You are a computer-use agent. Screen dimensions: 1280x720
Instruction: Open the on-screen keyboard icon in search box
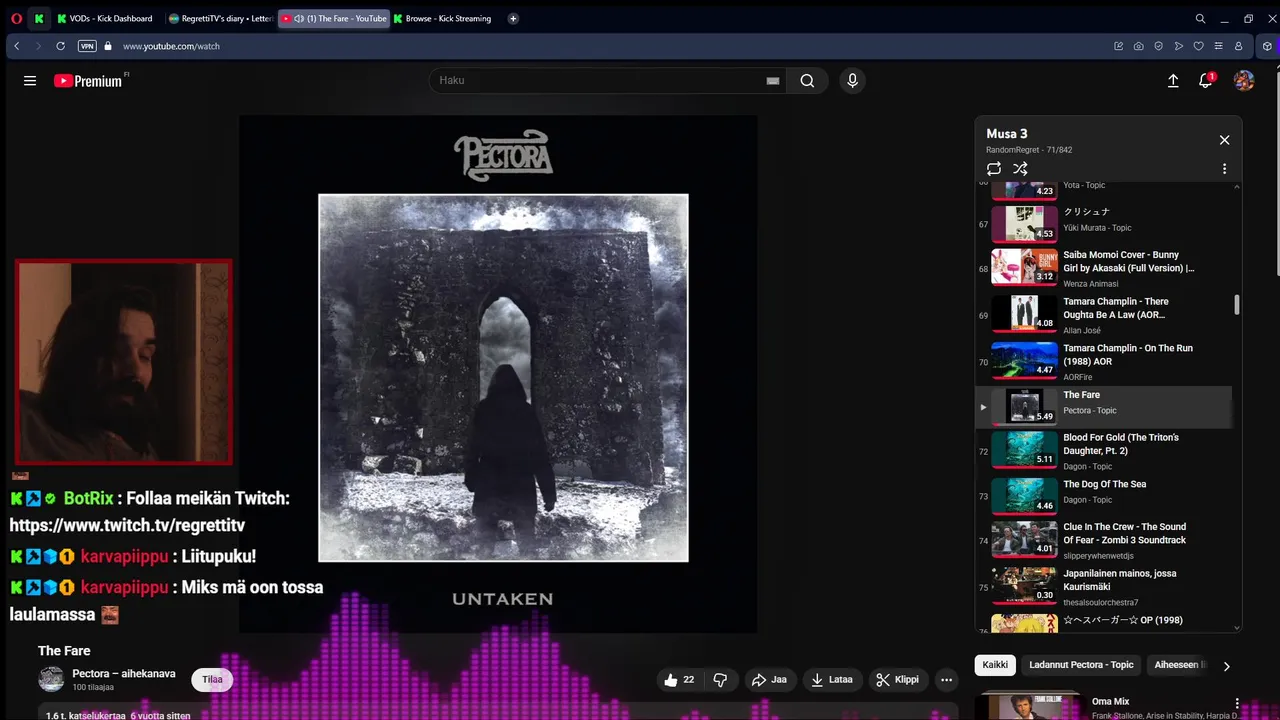point(772,81)
